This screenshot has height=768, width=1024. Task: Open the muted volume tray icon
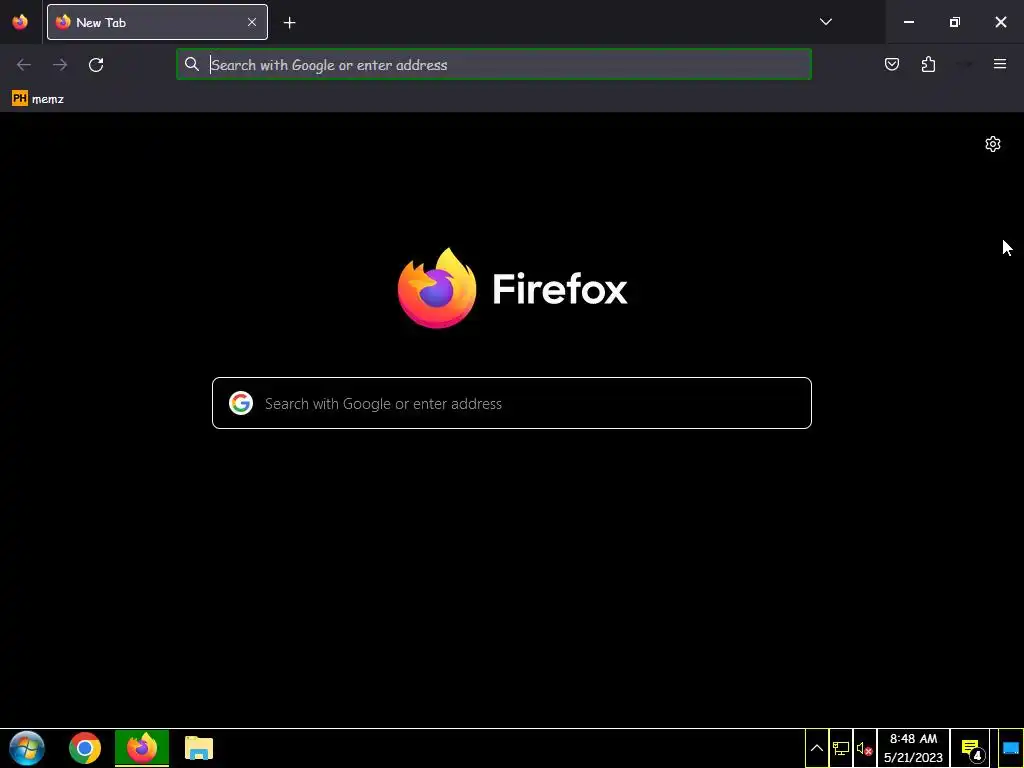865,748
